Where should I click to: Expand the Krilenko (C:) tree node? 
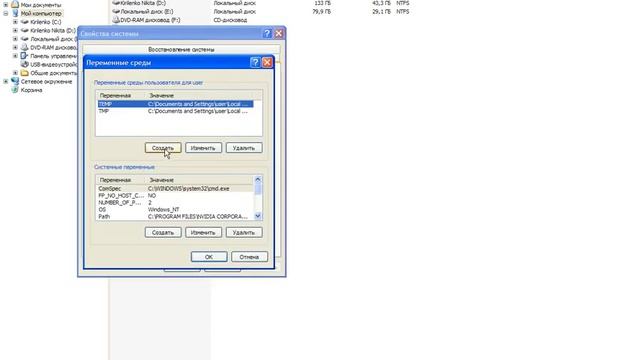pyautogui.click(x=16, y=22)
